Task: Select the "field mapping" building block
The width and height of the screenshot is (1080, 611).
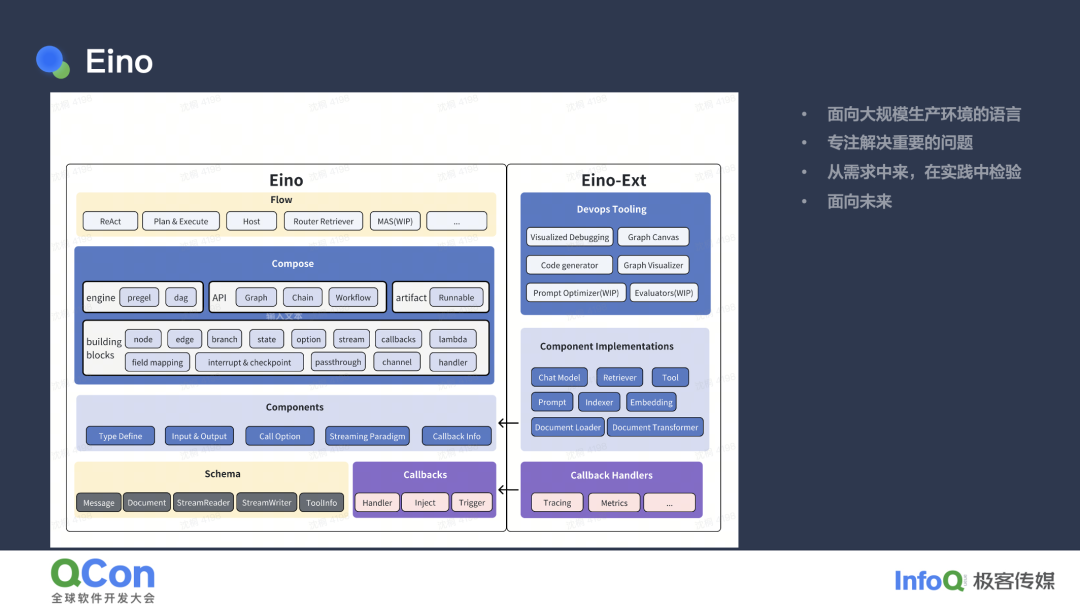Action: (158, 362)
